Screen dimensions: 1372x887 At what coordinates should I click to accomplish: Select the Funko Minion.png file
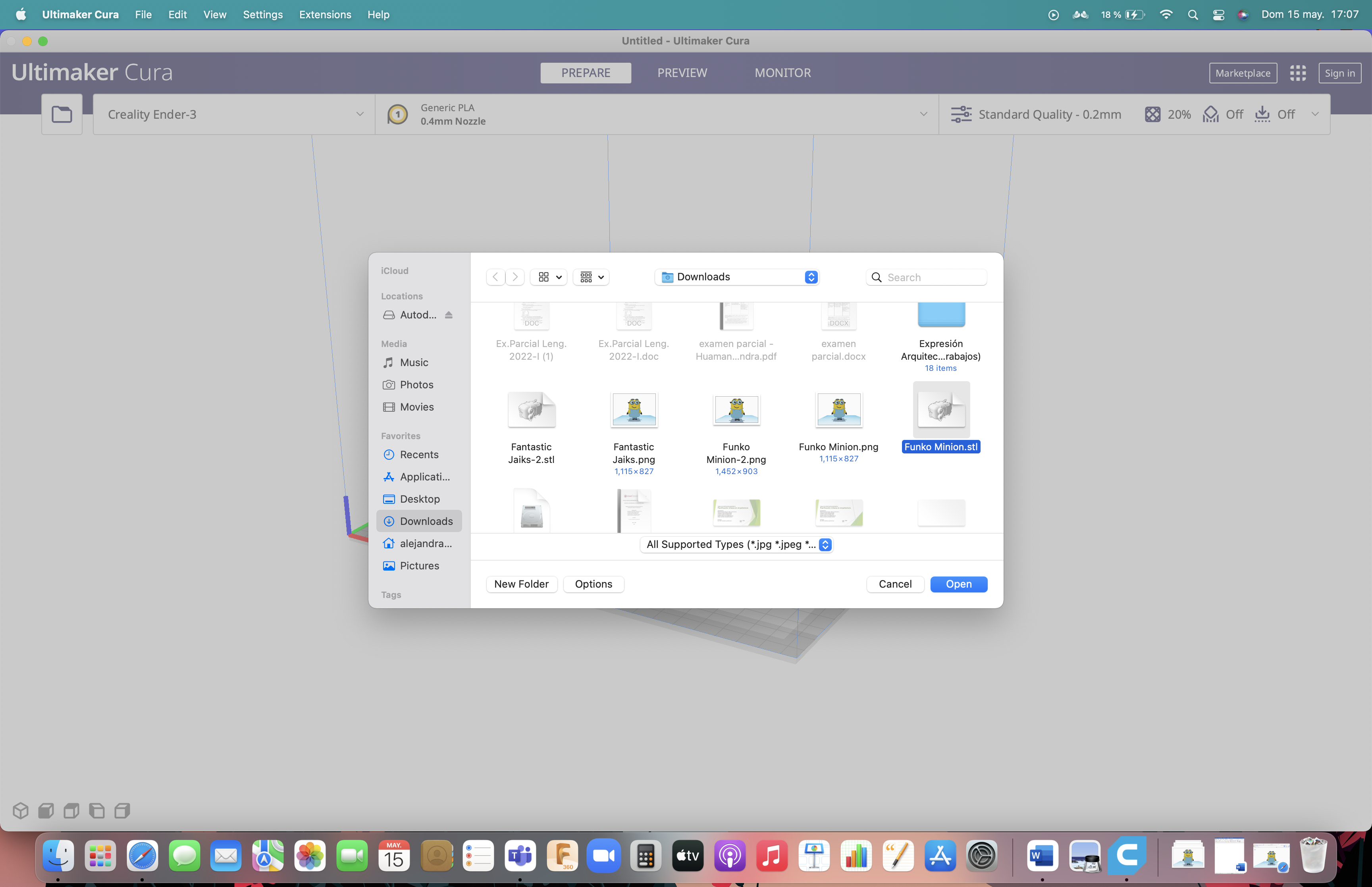pyautogui.click(x=838, y=427)
